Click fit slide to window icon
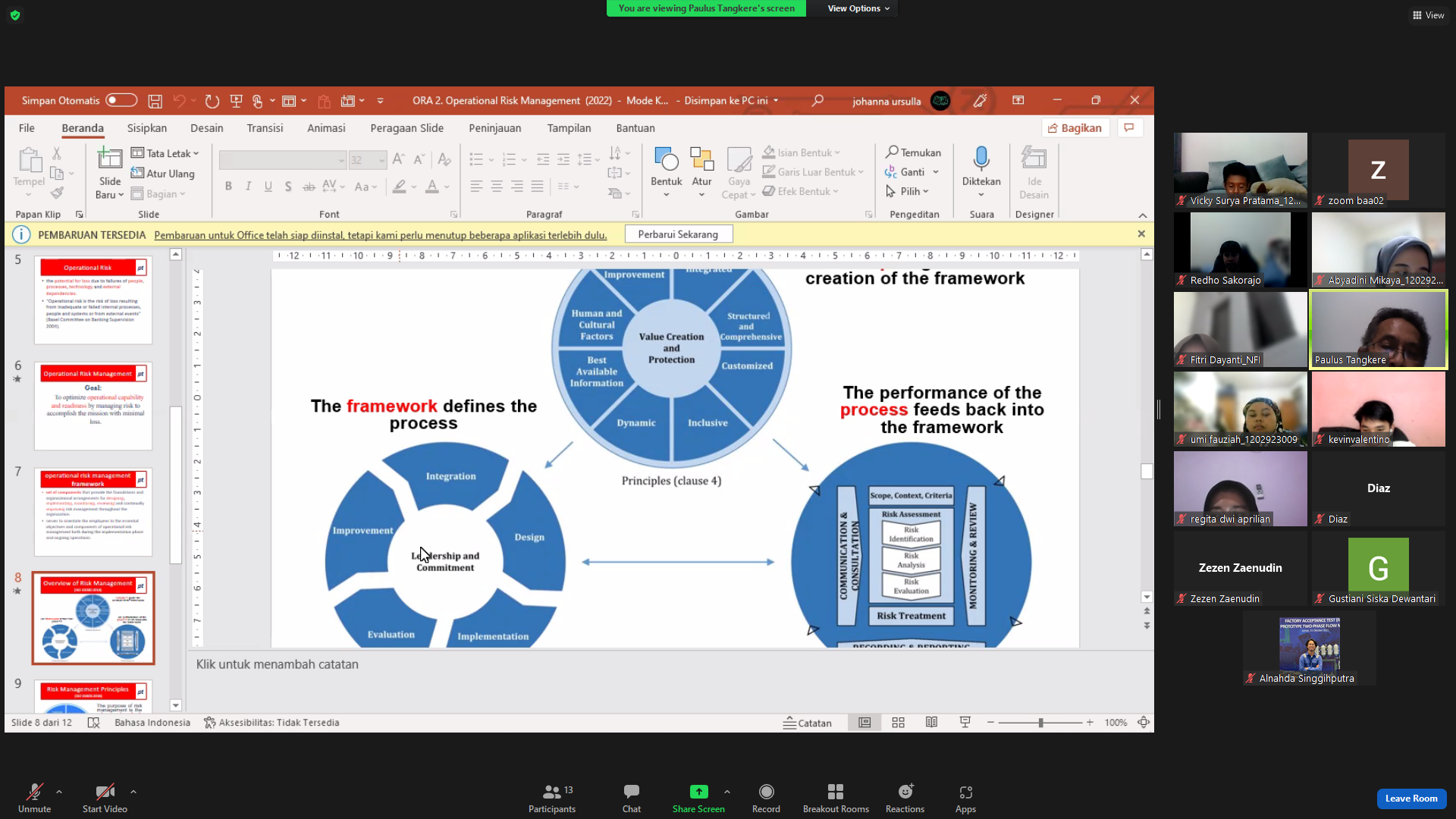 (1144, 723)
